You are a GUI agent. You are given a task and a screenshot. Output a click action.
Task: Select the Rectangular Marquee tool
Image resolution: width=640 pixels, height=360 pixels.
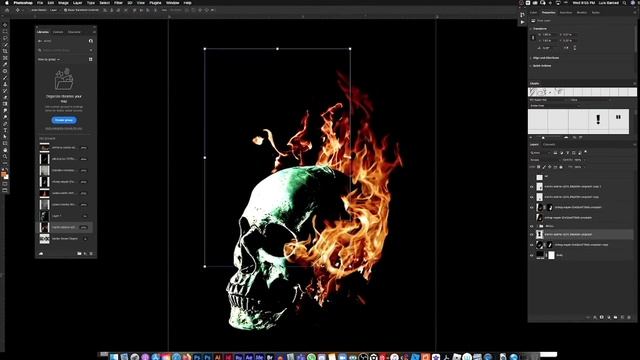[5, 32]
